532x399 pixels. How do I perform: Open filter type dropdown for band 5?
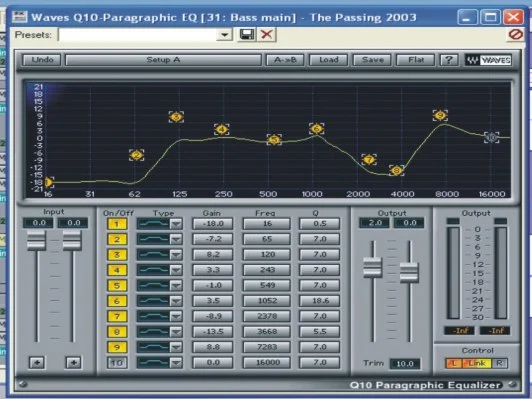[x=176, y=286]
